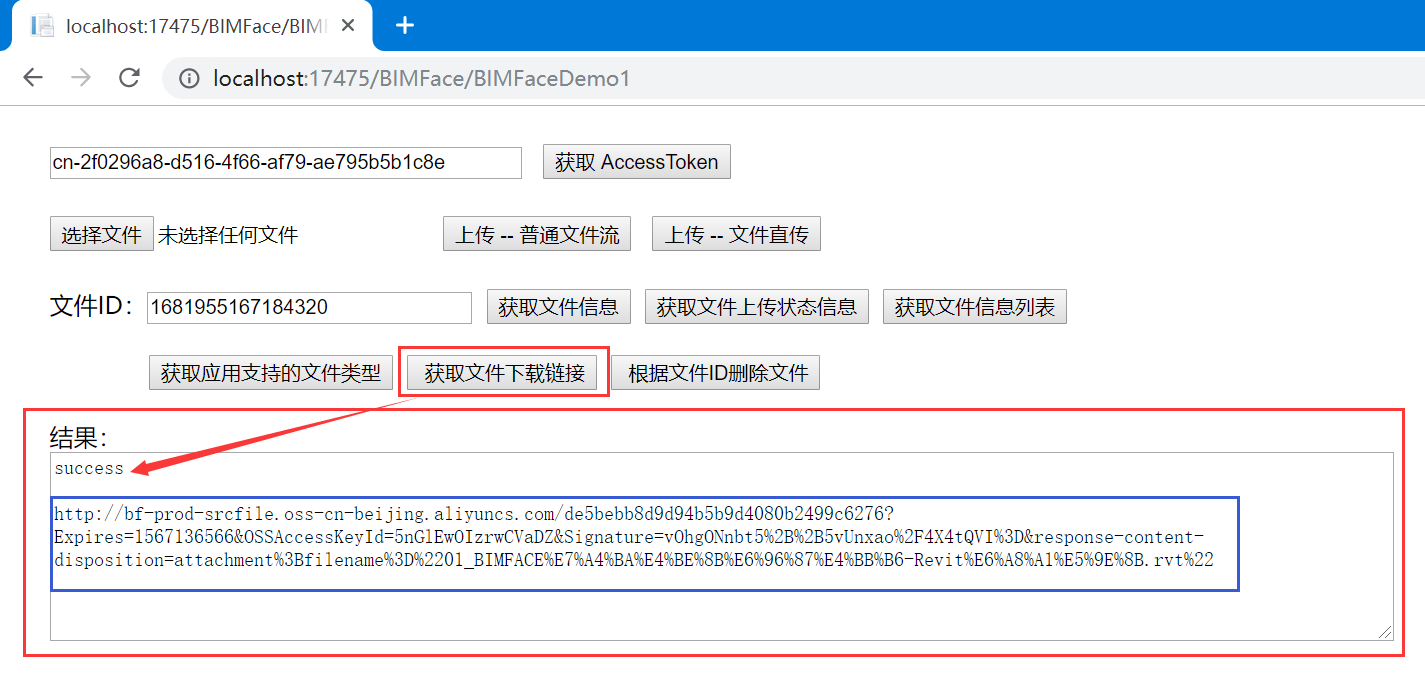This screenshot has height=676, width=1425.
Task: Close the localhost:17475 browser tab
Action: 348,25
